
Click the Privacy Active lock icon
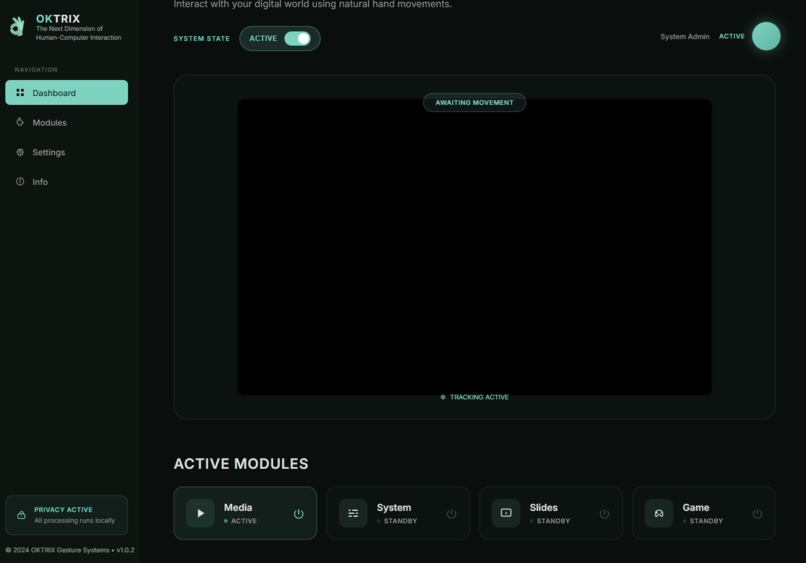21,515
